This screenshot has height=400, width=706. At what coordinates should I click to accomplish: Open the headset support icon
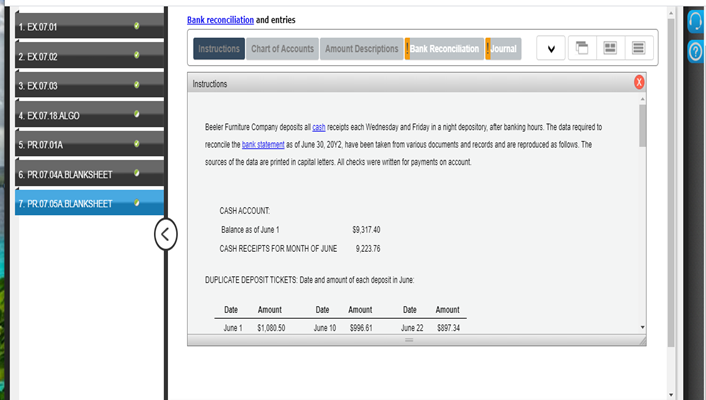tap(696, 21)
